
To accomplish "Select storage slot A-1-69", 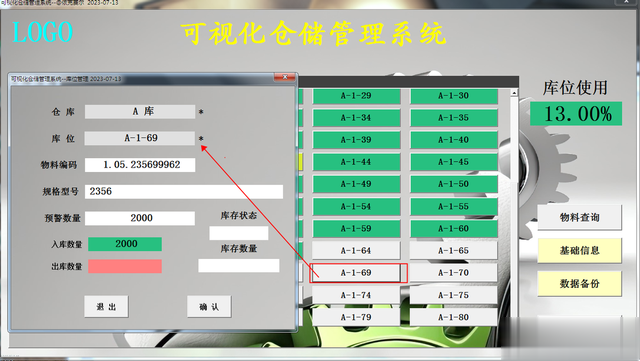I will coord(356,273).
